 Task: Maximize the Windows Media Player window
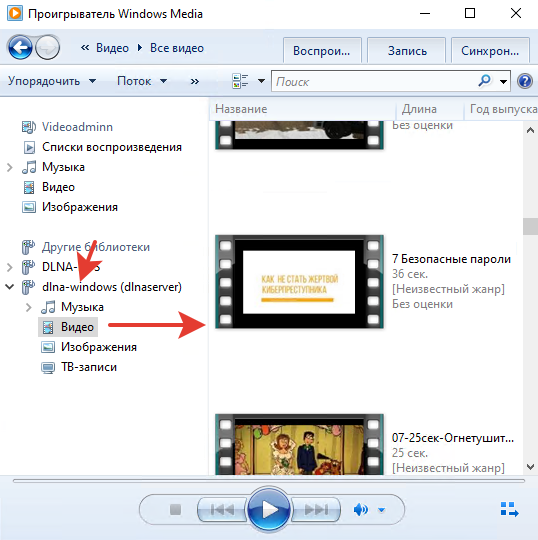[470, 13]
